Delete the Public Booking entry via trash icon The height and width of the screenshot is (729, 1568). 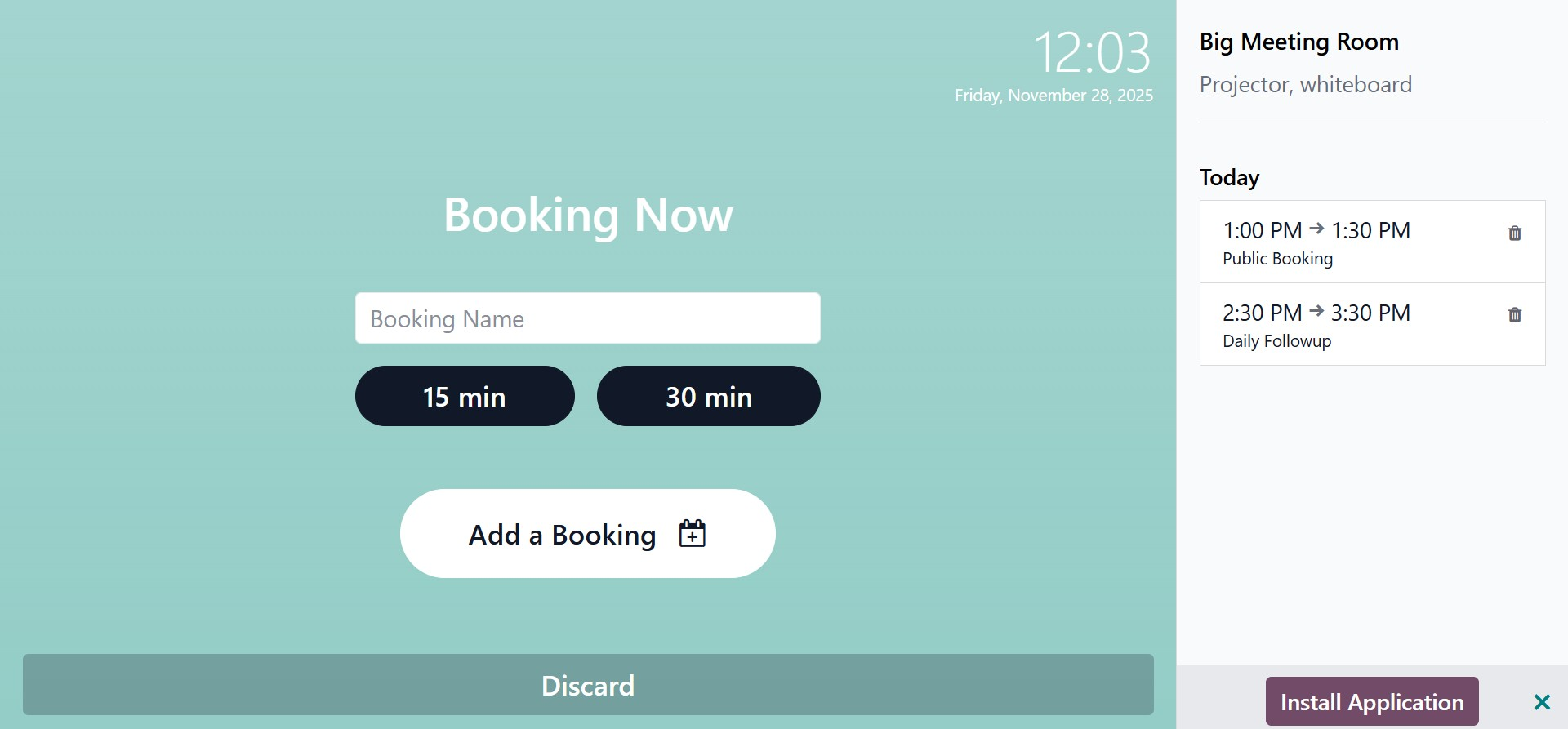point(1514,233)
